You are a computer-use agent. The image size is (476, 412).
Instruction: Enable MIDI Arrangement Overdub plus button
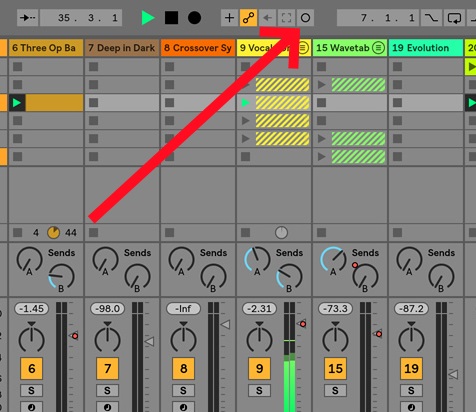[x=229, y=18]
